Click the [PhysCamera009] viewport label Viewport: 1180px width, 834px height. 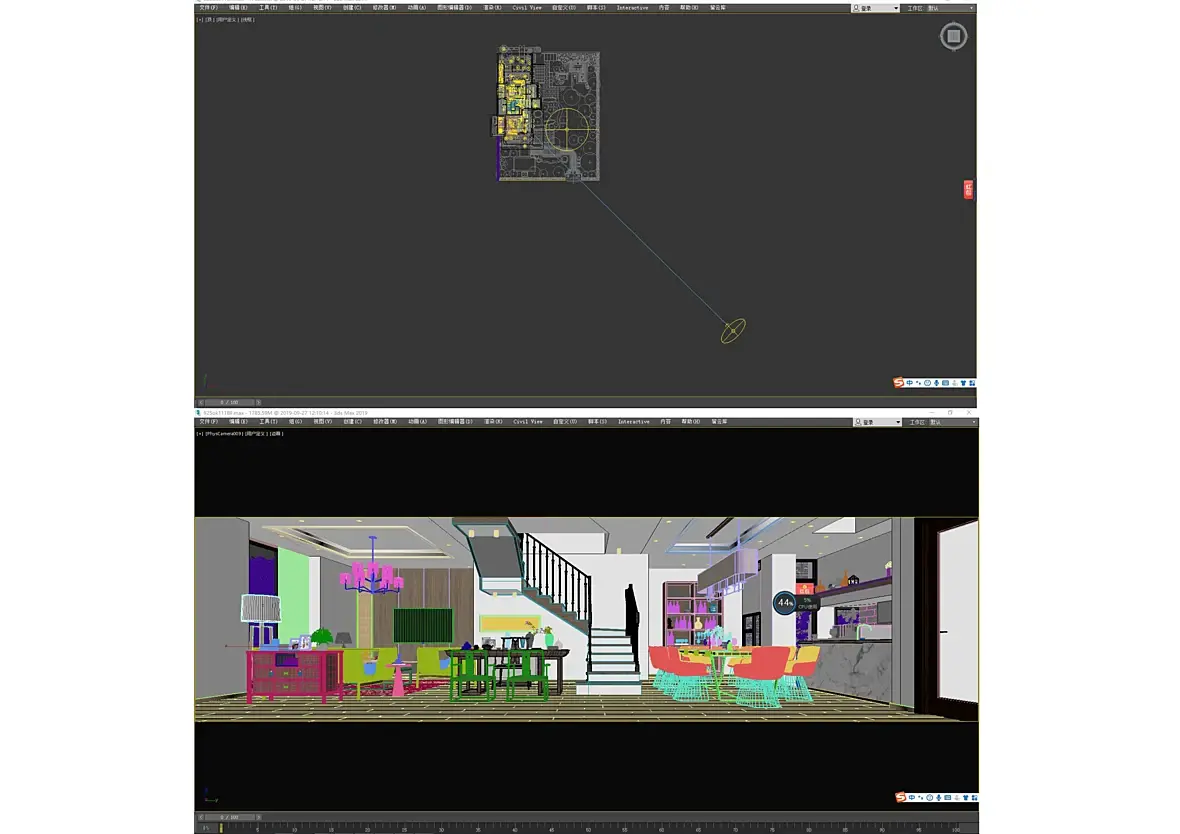coord(224,434)
